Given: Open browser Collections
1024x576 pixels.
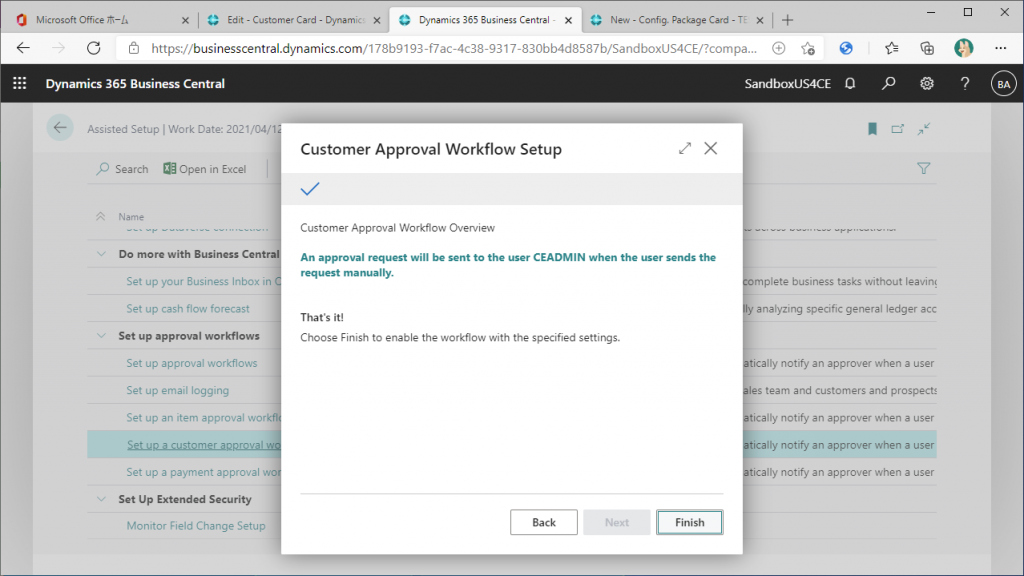Looking at the screenshot, I should (927, 48).
